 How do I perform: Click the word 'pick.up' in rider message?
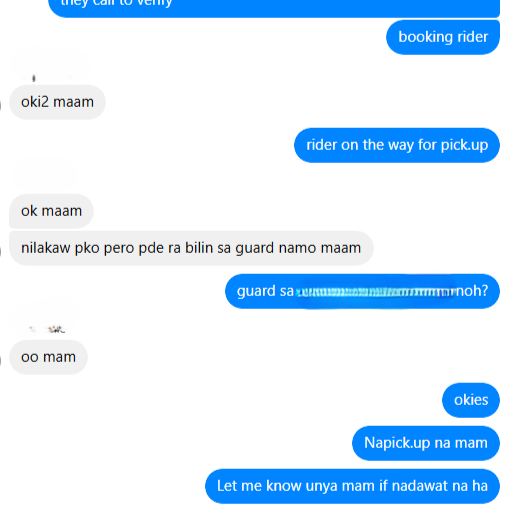pyautogui.click(x=464, y=146)
